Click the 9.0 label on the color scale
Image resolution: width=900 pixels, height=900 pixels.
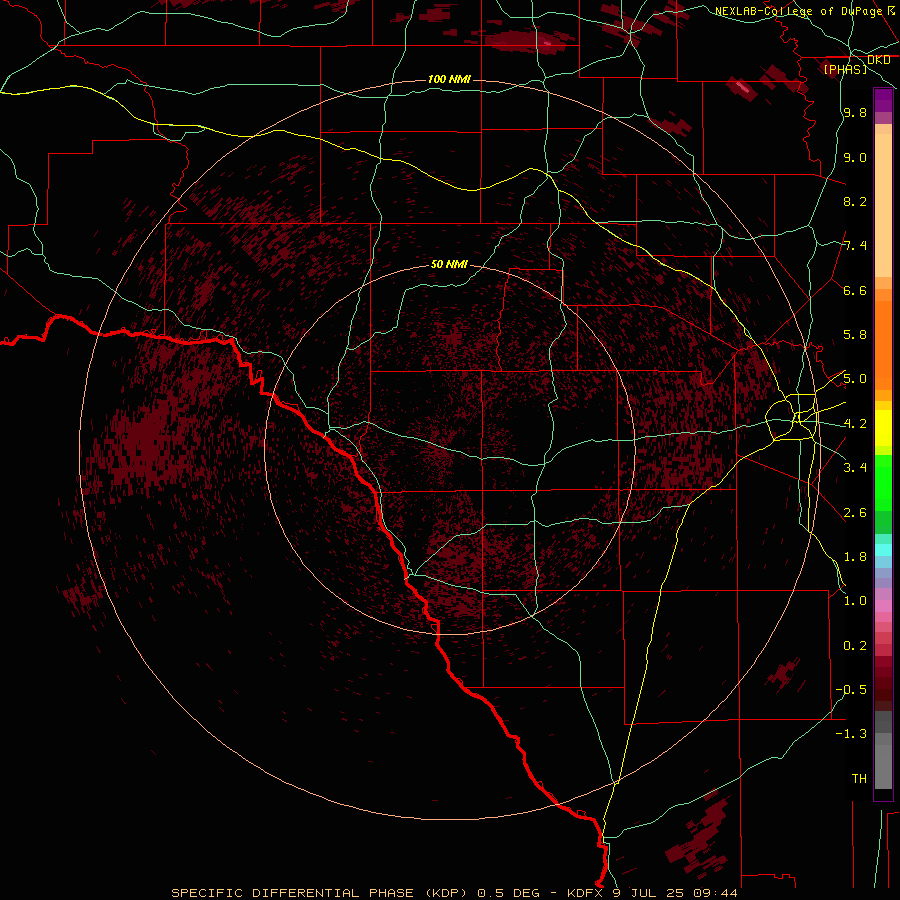click(x=855, y=157)
